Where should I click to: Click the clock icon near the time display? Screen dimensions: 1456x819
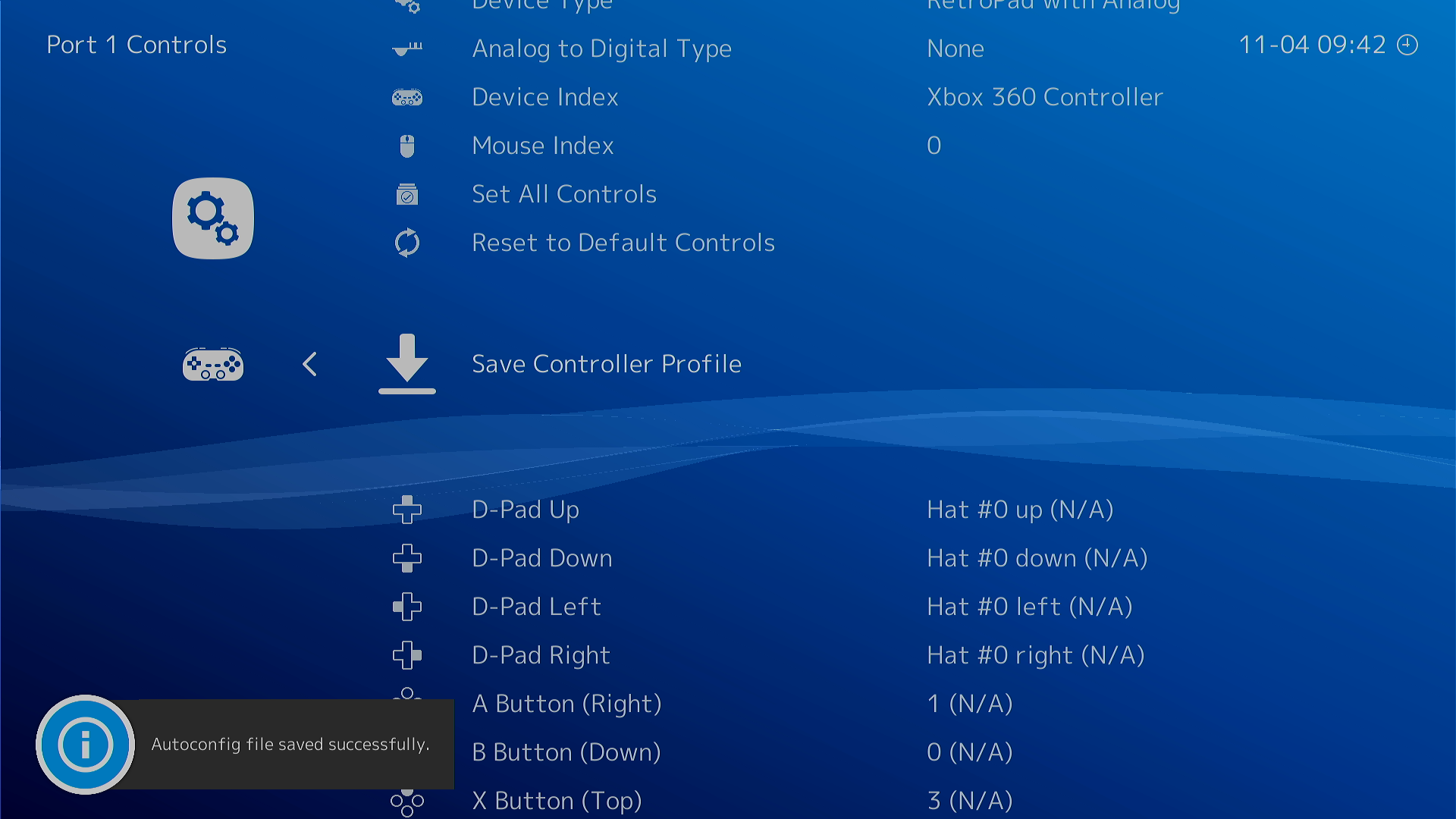pyautogui.click(x=1408, y=45)
